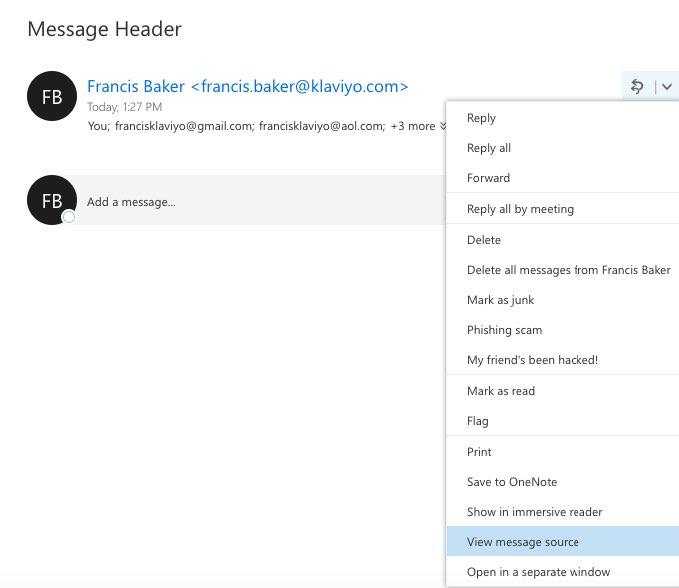Select Forward in the context menu

pyautogui.click(x=488, y=178)
